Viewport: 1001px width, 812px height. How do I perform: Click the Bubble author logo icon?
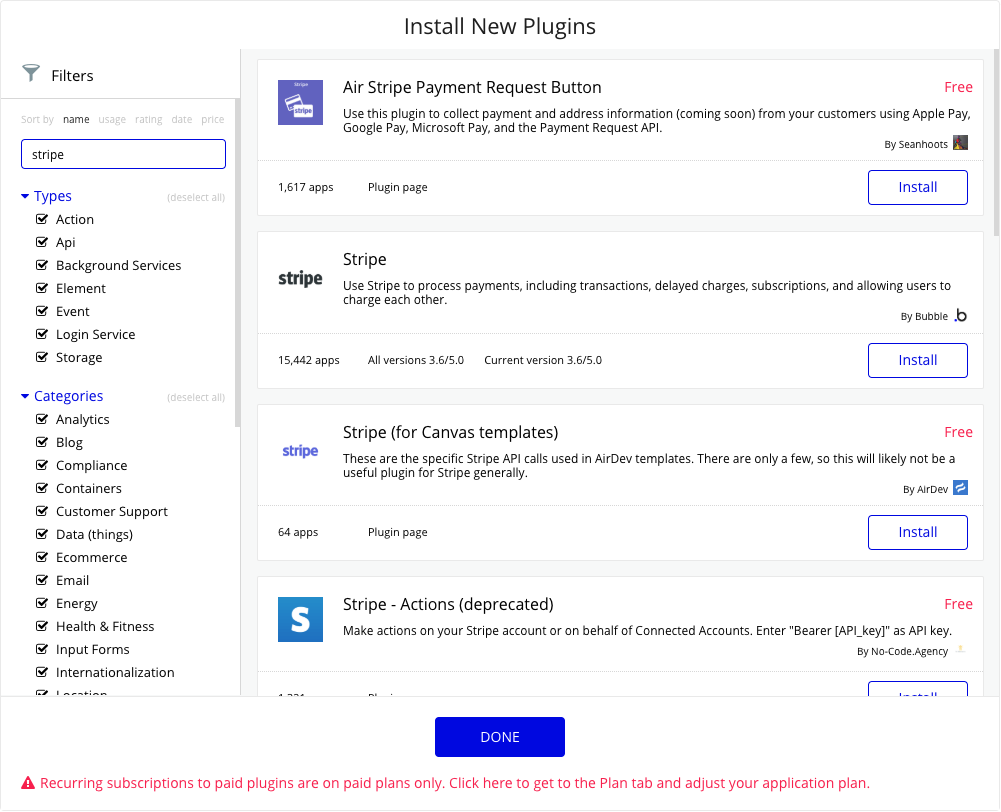(x=961, y=315)
